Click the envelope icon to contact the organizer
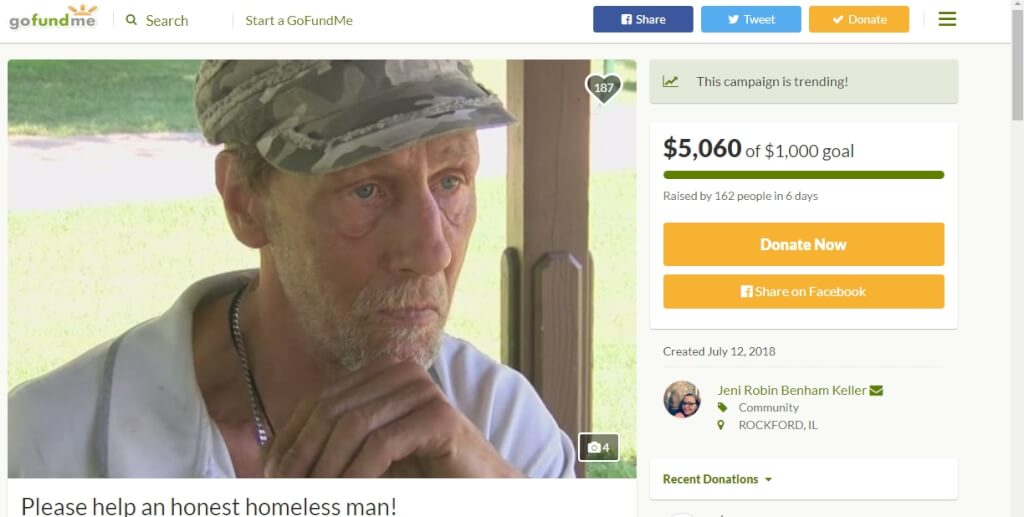1024x517 pixels. pos(876,390)
